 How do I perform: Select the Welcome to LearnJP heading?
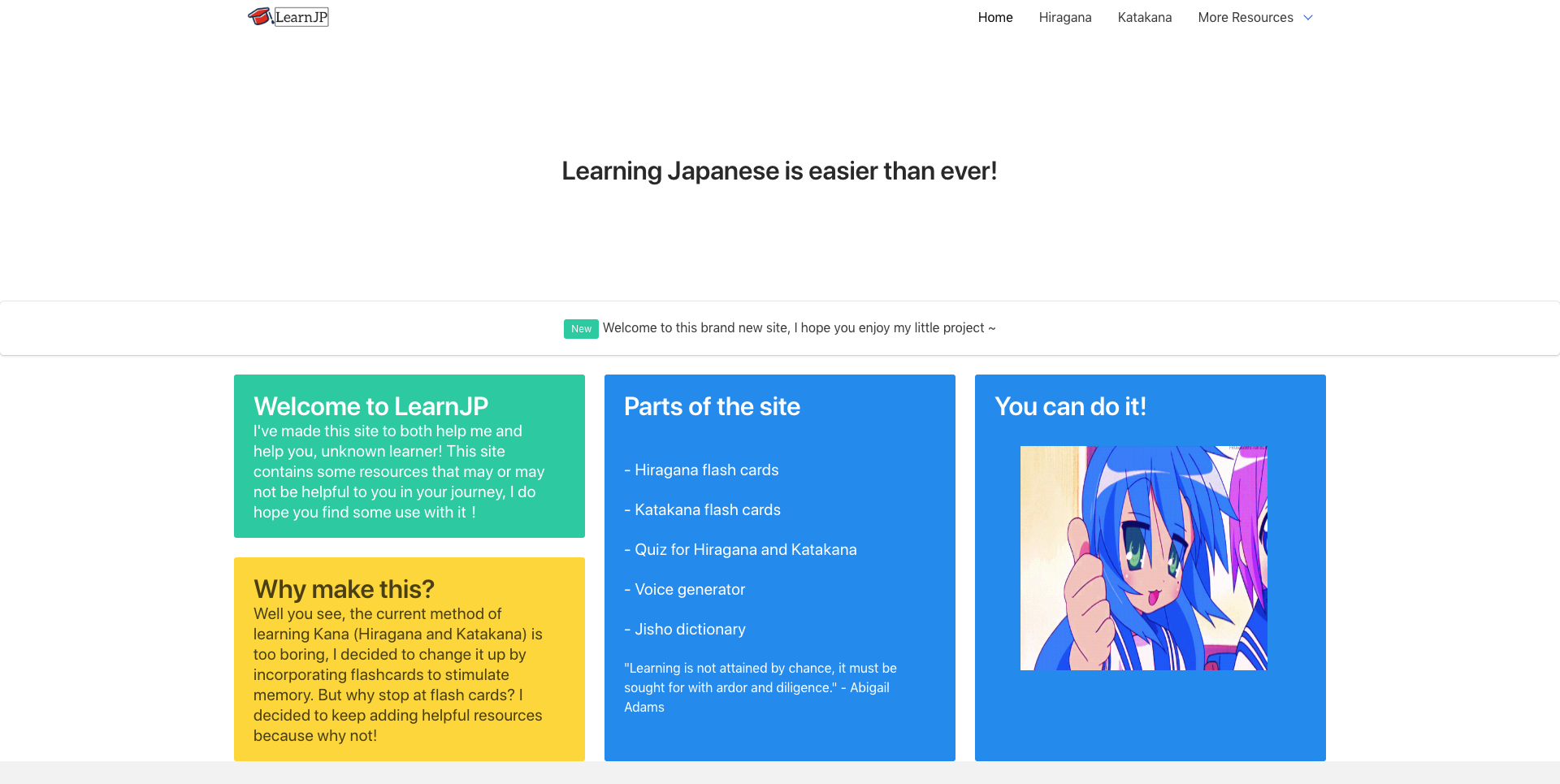[x=370, y=406]
